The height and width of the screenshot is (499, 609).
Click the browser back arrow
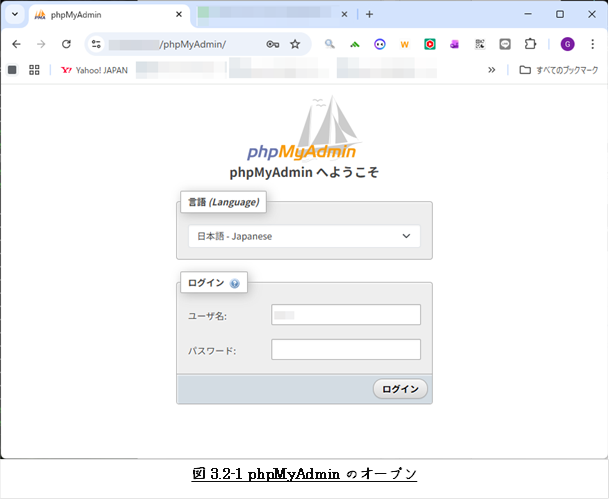pyautogui.click(x=16, y=44)
